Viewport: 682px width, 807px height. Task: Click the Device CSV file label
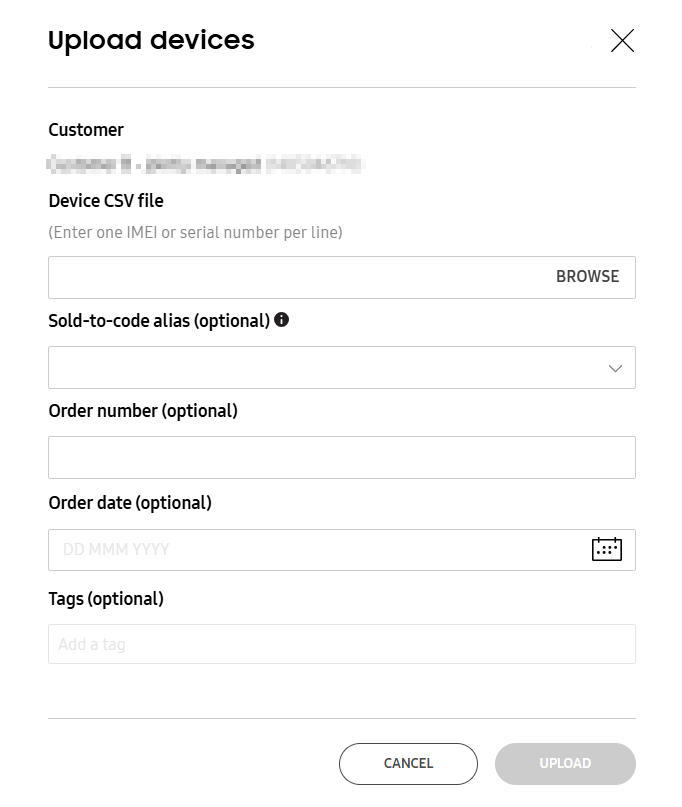[x=106, y=201]
